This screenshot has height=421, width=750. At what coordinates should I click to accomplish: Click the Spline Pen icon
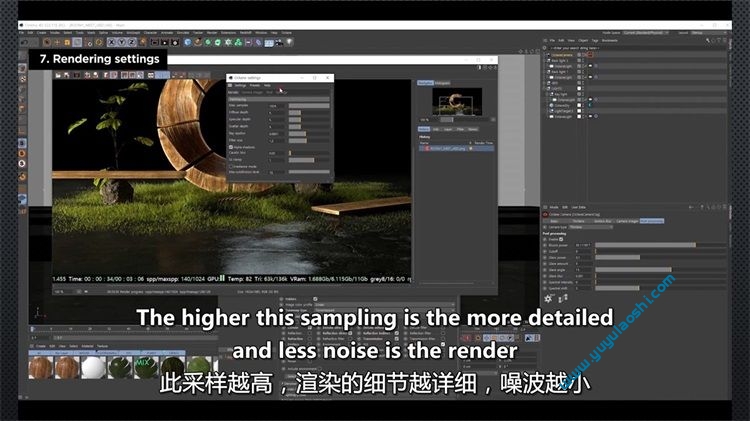click(x=198, y=42)
